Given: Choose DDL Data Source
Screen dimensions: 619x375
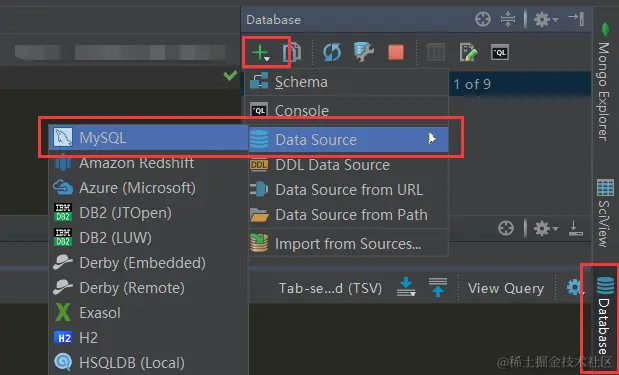Looking at the screenshot, I should (x=348, y=165).
